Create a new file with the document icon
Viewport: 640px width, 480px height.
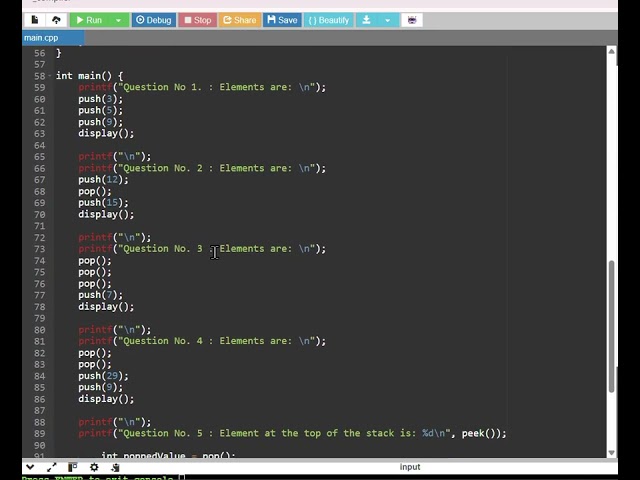[35, 20]
